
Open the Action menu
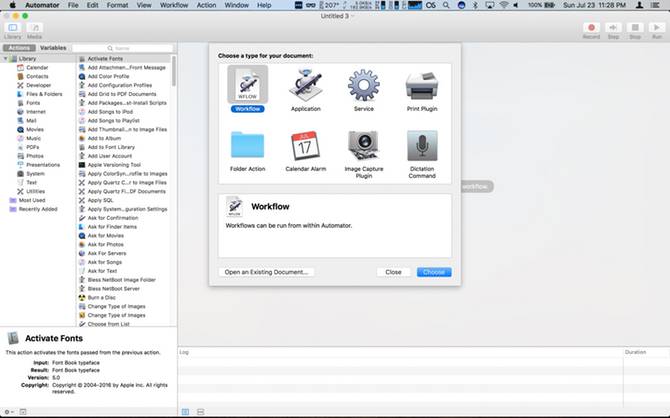[x=206, y=5]
